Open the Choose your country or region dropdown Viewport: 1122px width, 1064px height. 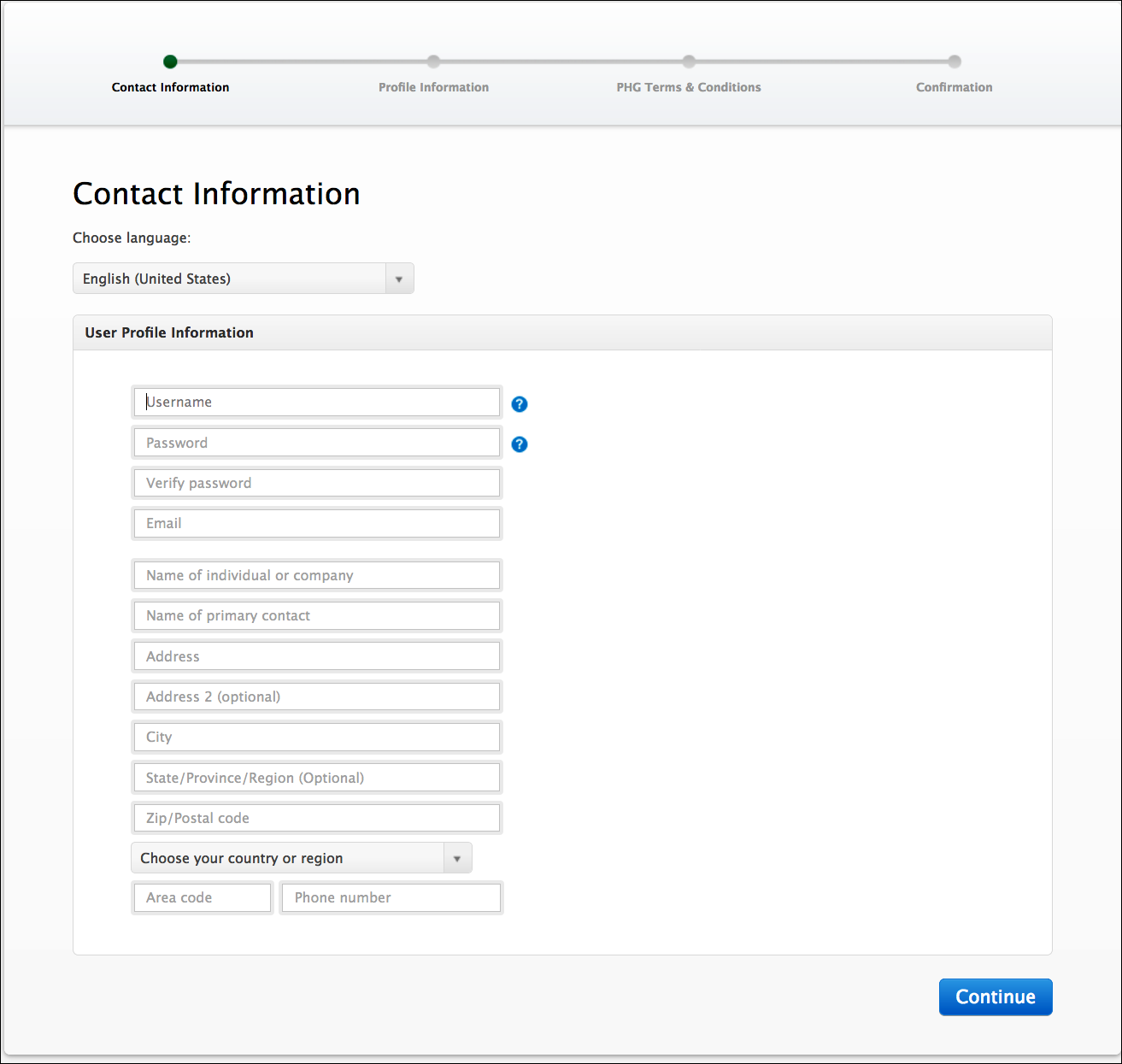pos(302,858)
